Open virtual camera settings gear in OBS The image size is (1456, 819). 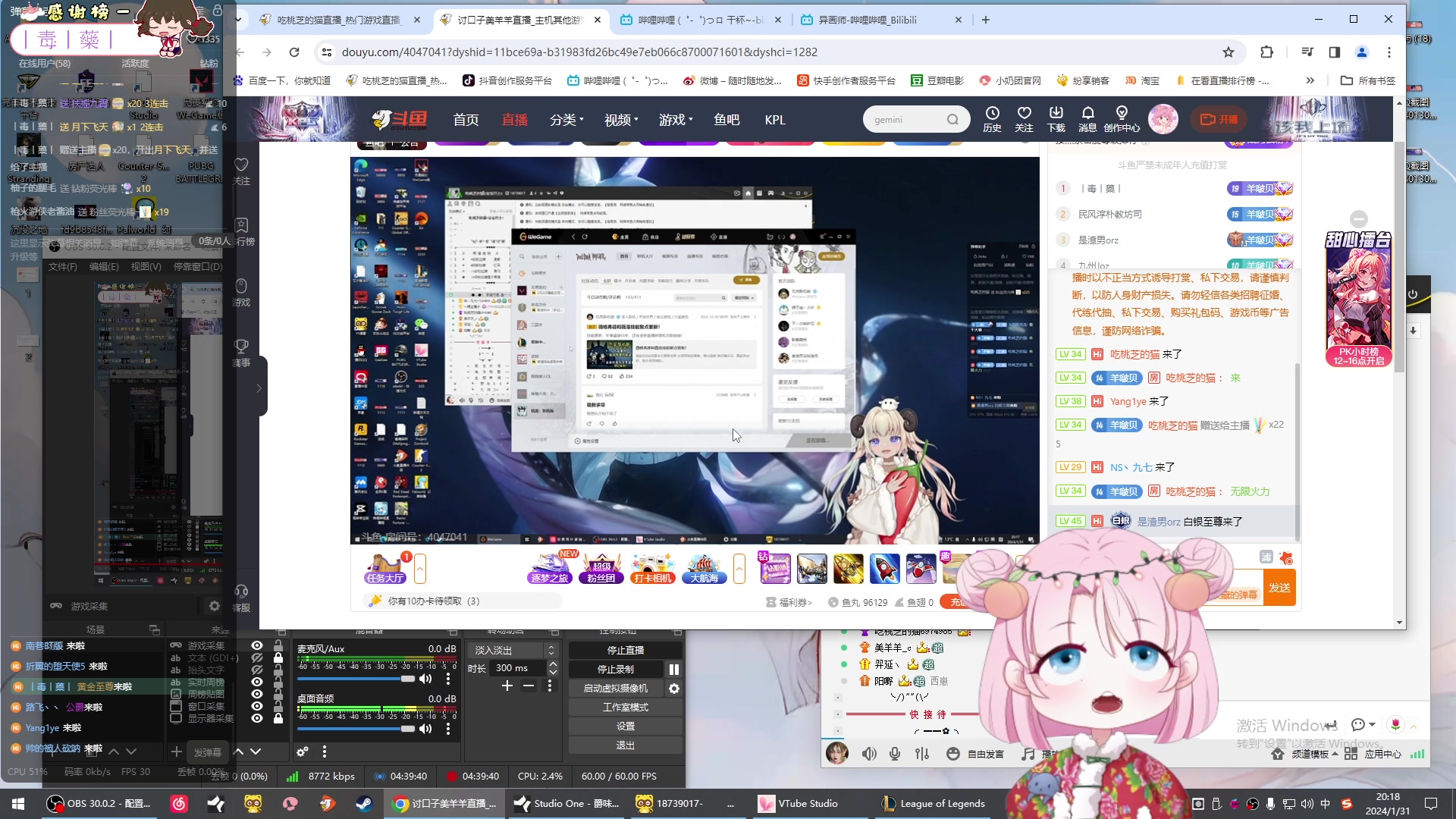pyautogui.click(x=673, y=689)
